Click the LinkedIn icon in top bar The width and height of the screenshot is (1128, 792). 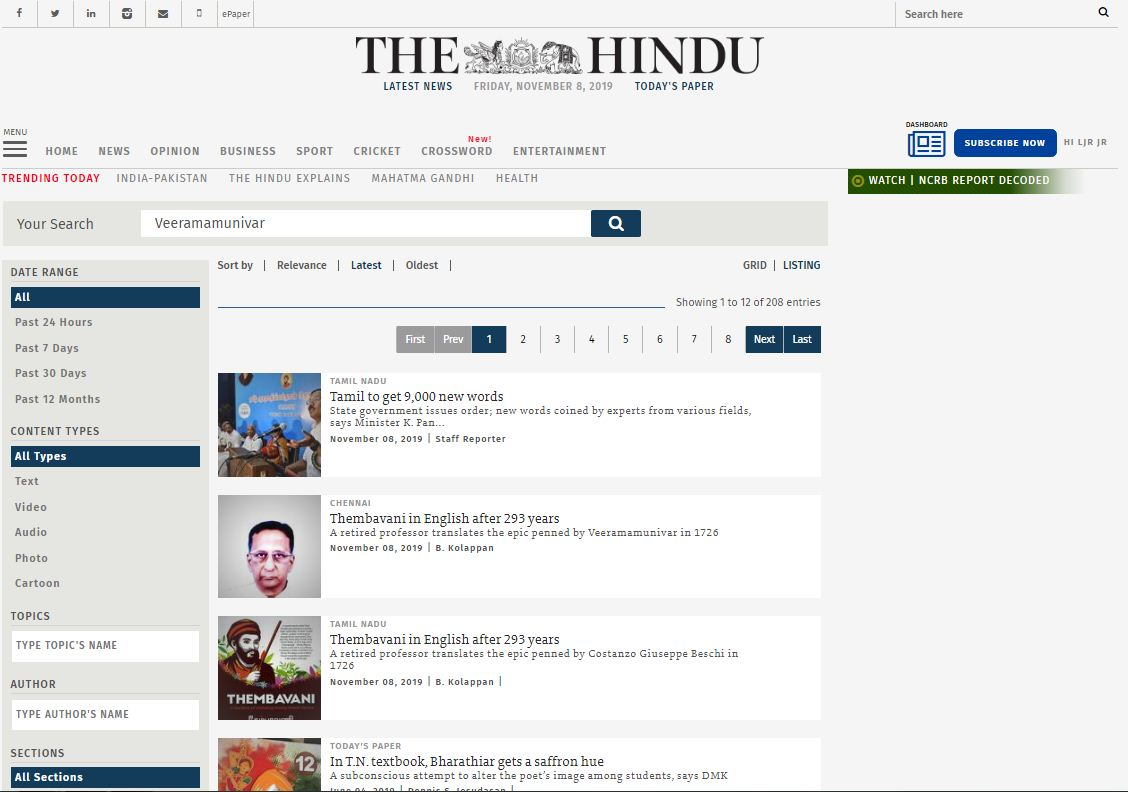click(91, 13)
